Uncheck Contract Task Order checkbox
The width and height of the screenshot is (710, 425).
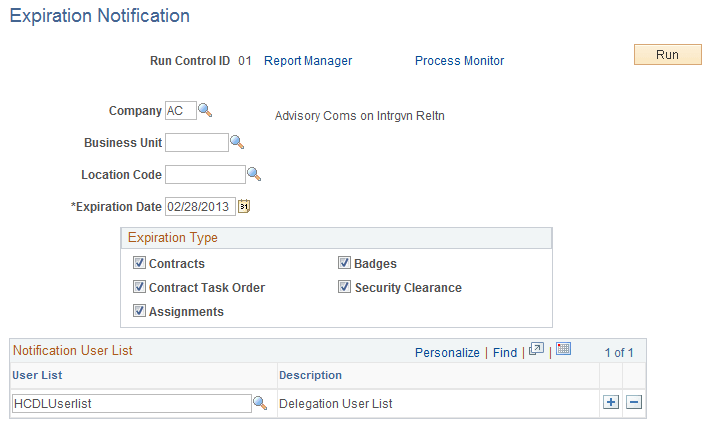click(139, 288)
